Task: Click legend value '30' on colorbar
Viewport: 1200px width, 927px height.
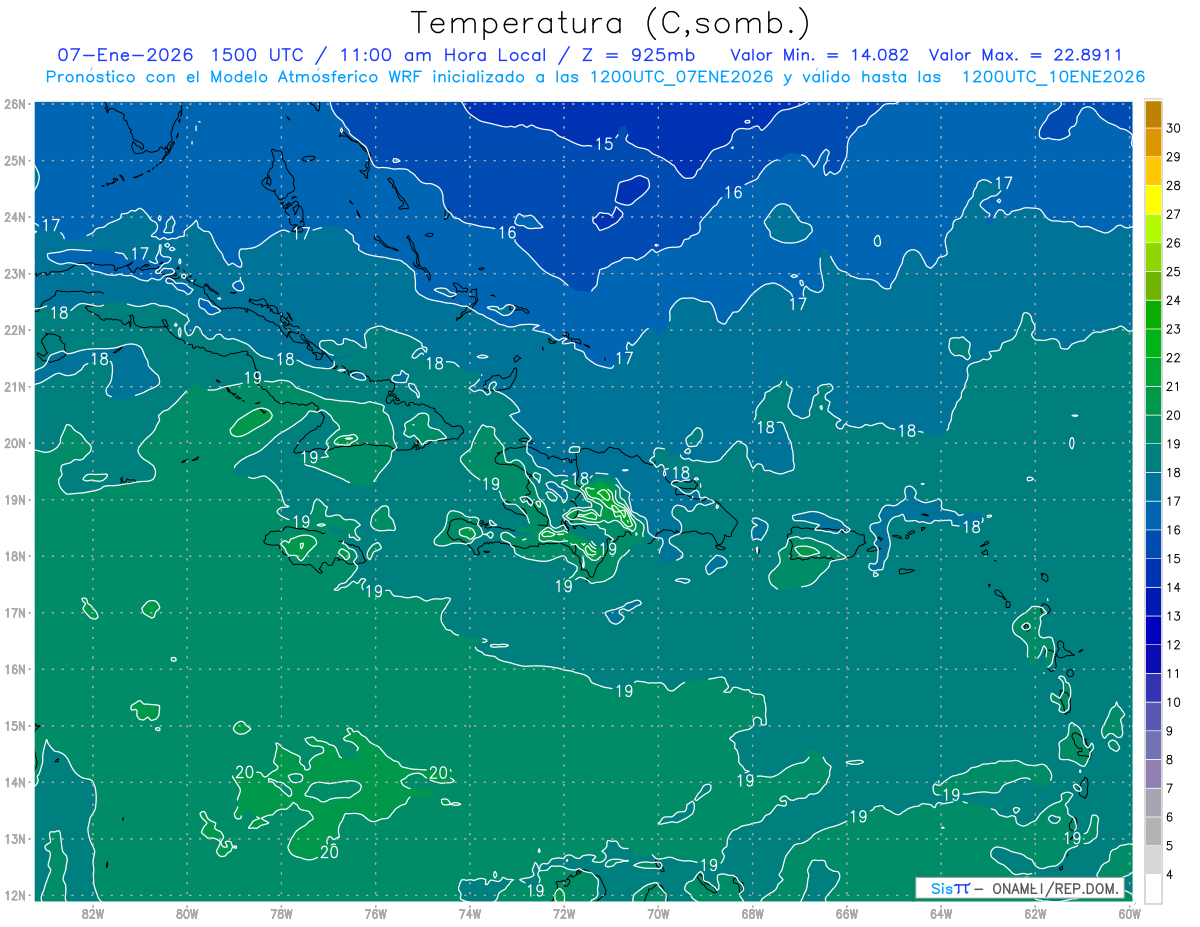Action: [1174, 128]
